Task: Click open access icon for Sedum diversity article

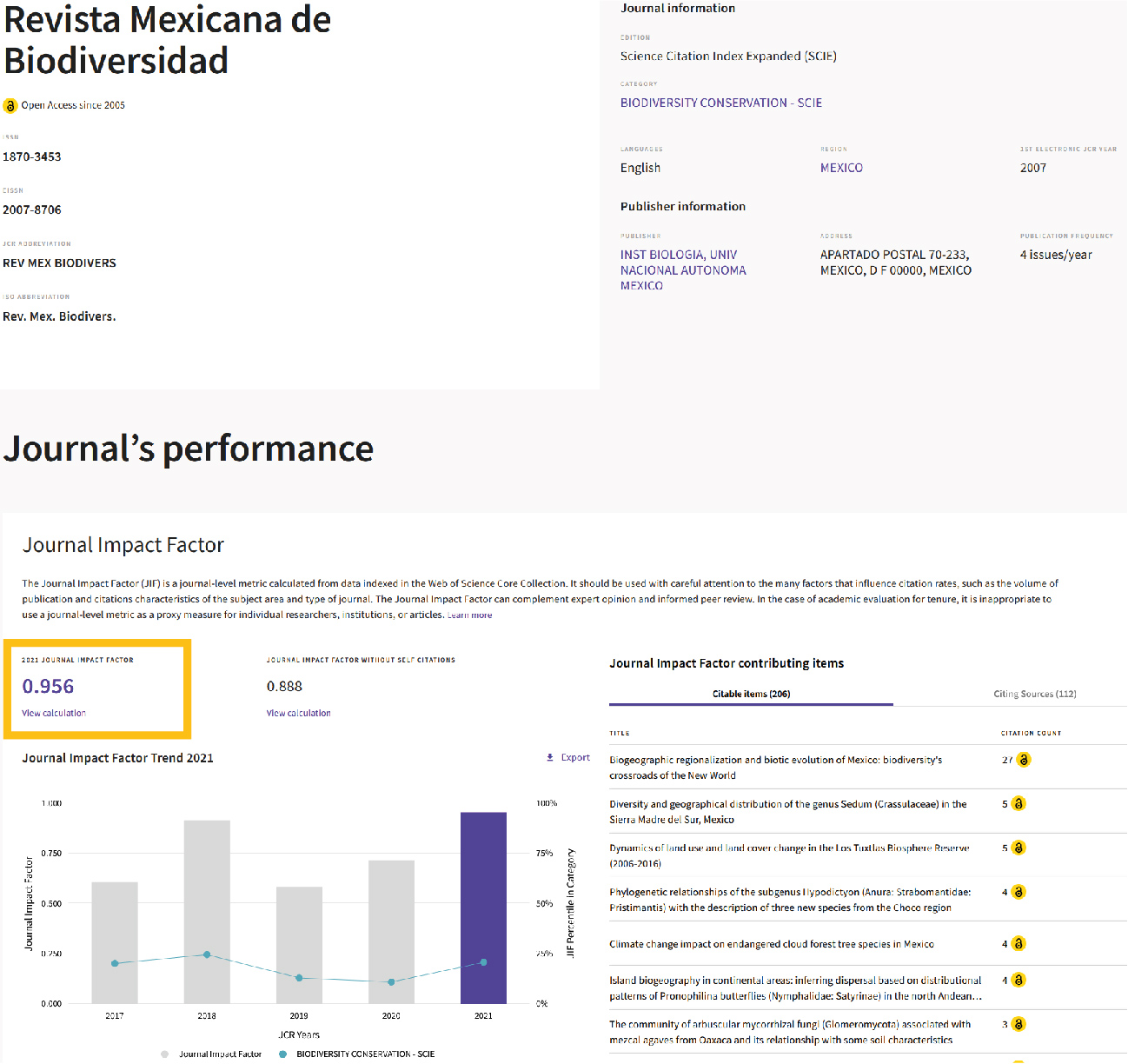Action: click(1019, 804)
